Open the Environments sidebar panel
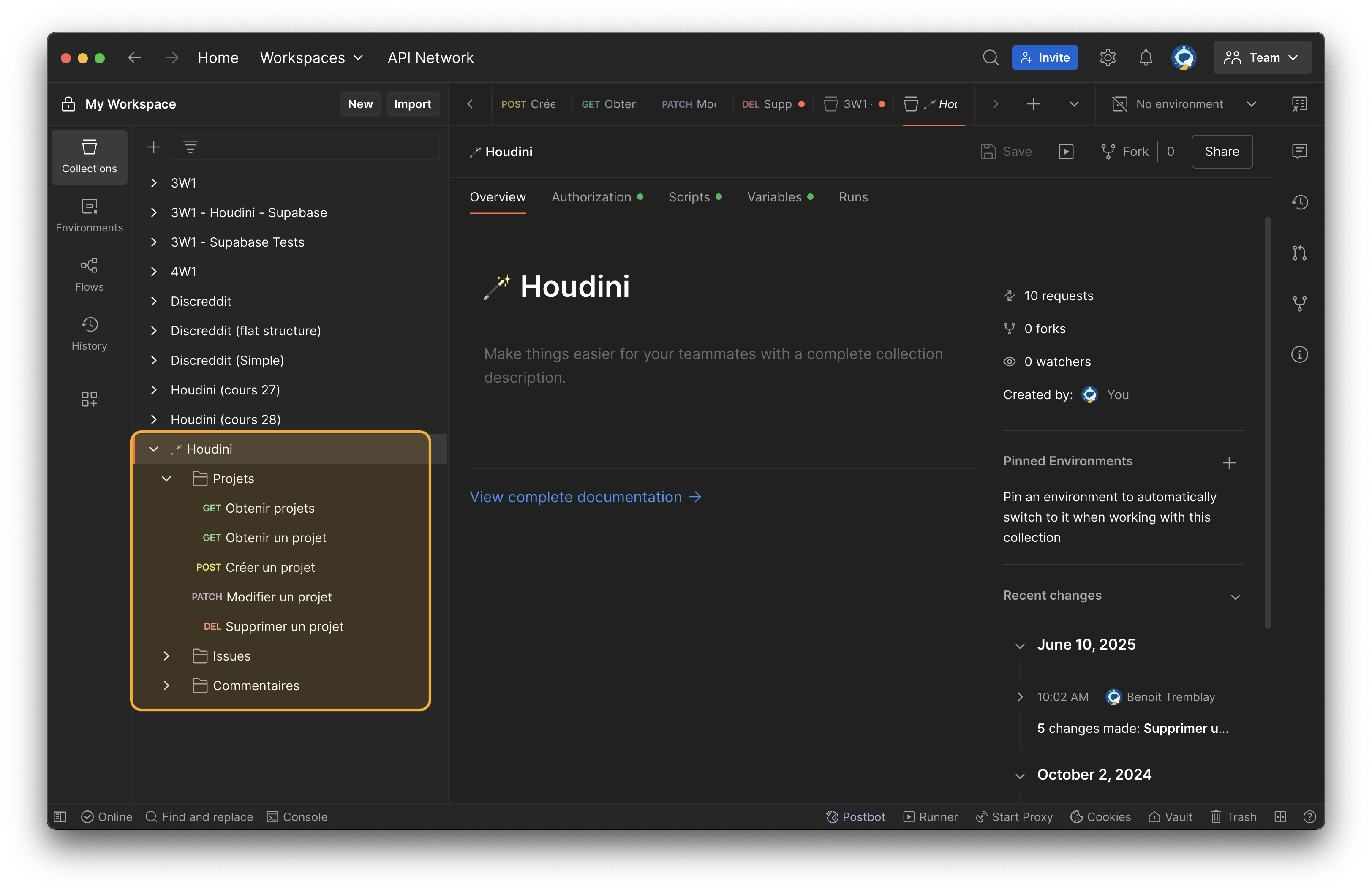 [x=90, y=215]
